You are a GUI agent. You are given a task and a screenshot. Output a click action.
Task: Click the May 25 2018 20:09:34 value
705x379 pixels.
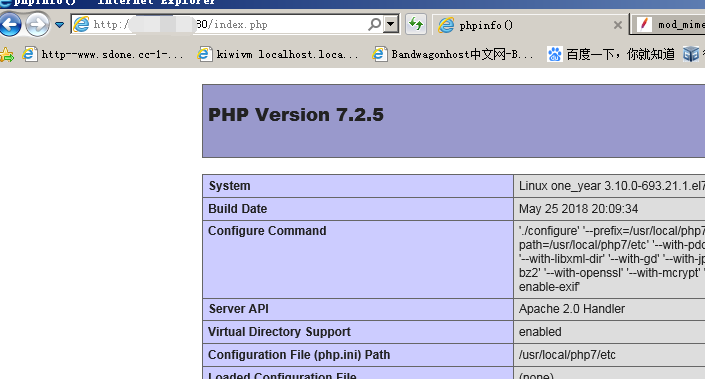click(578, 209)
